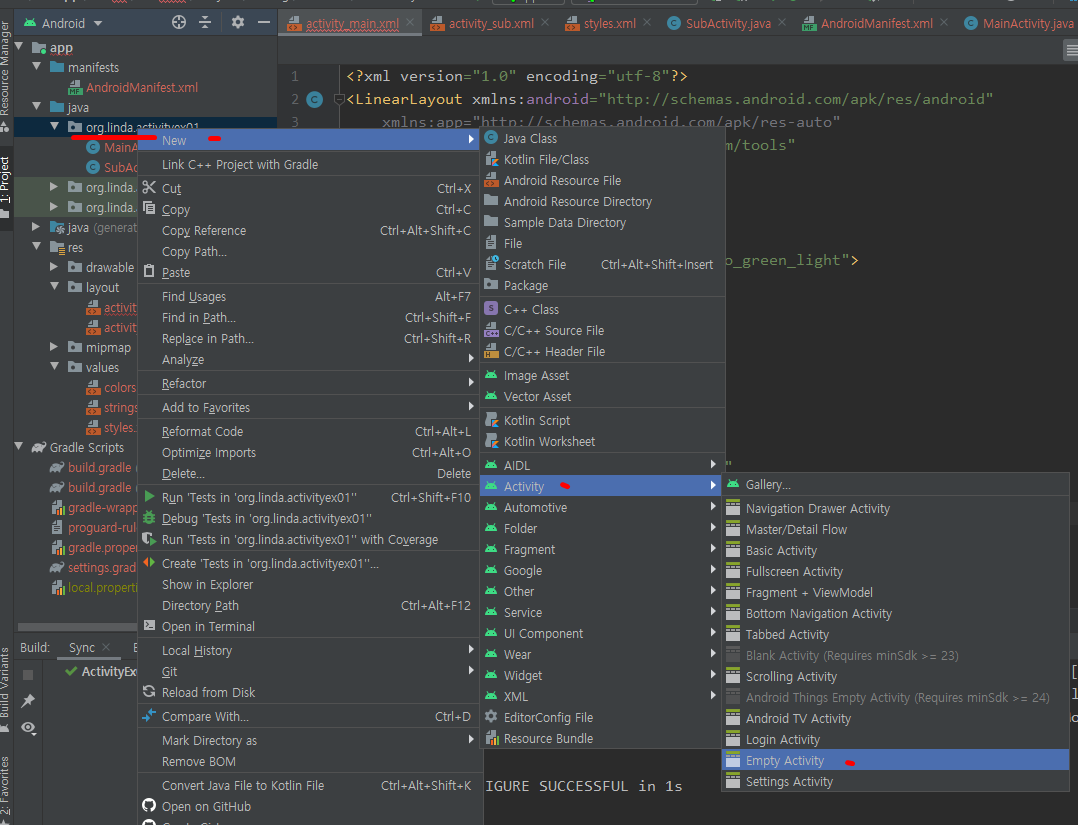Close the styles.xml tab
This screenshot has width=1078, height=825.
click(647, 23)
